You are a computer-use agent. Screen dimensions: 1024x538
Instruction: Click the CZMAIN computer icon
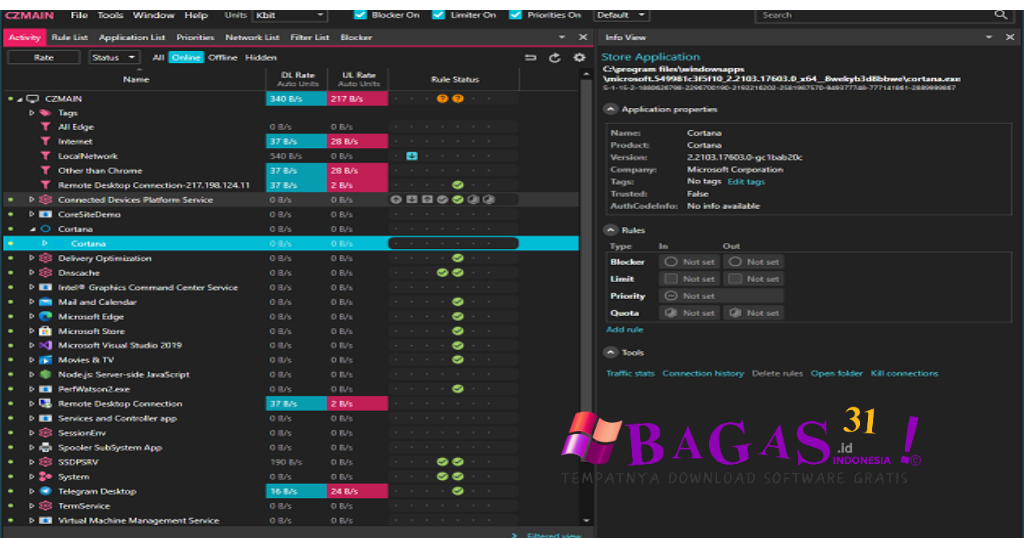[32, 99]
